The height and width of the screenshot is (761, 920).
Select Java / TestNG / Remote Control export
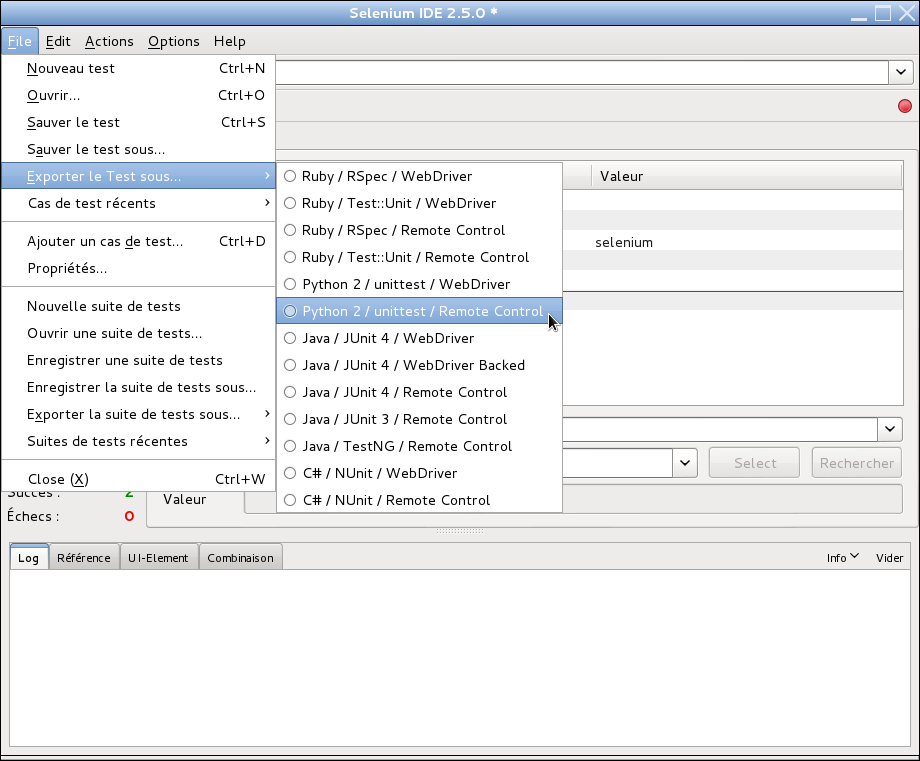coord(419,446)
